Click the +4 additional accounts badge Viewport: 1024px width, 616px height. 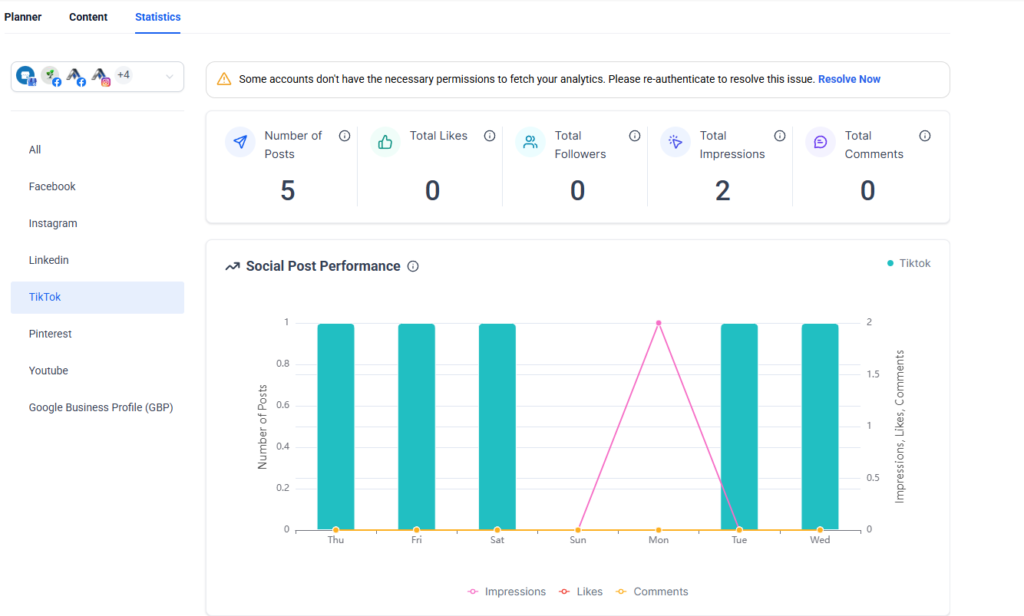[123, 75]
